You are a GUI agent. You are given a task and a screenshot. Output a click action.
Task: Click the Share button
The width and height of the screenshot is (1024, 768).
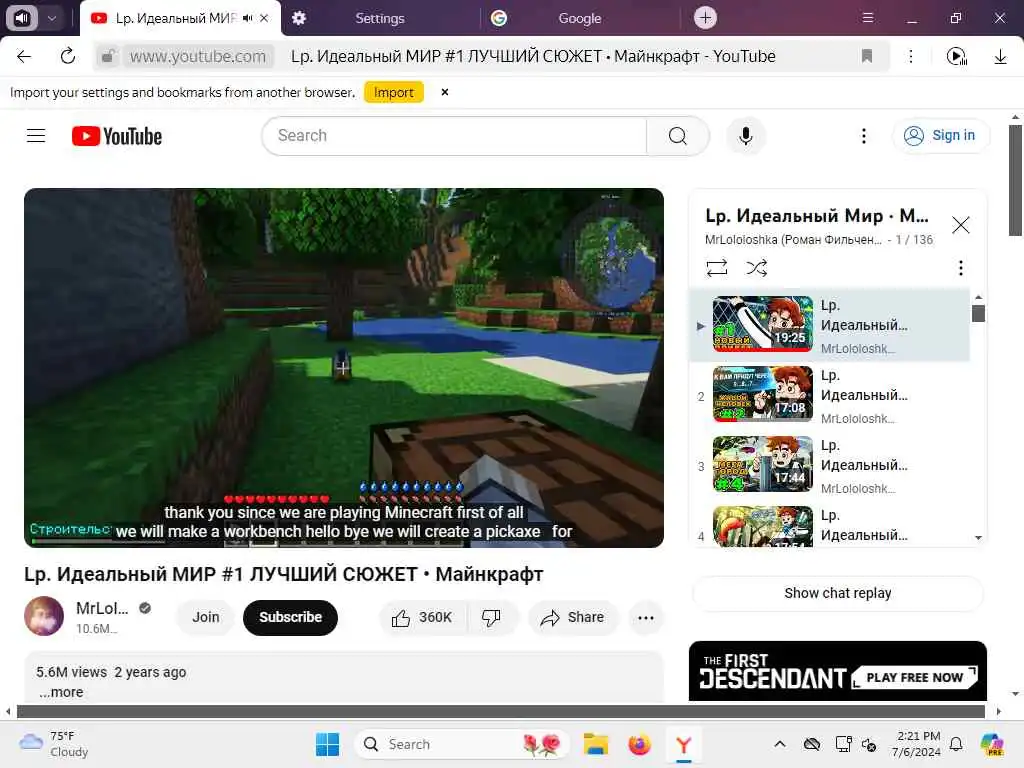(x=573, y=617)
